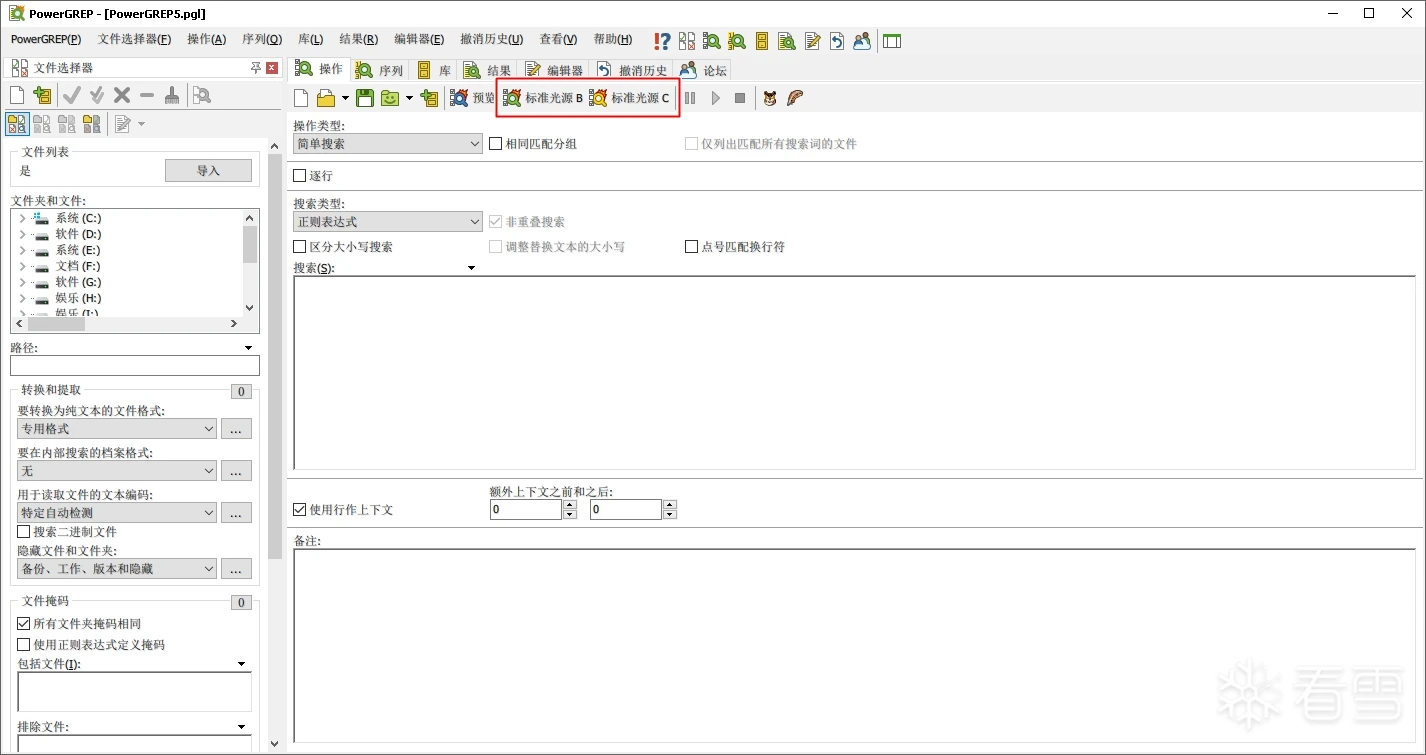Enable 搜索二进制文件 checkbox

point(24,532)
